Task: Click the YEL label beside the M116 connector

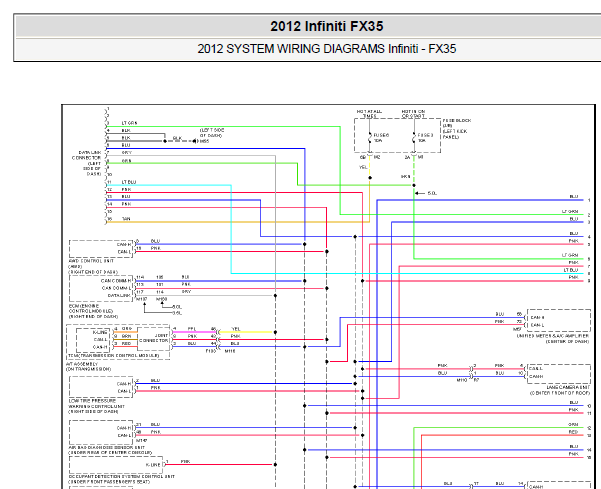Action: coord(236,329)
